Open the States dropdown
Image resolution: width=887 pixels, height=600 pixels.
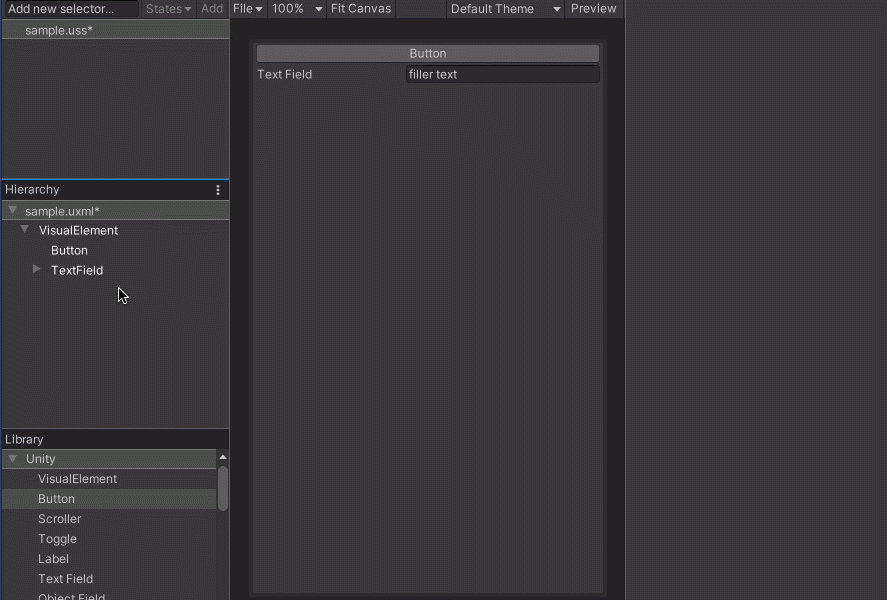tap(168, 9)
